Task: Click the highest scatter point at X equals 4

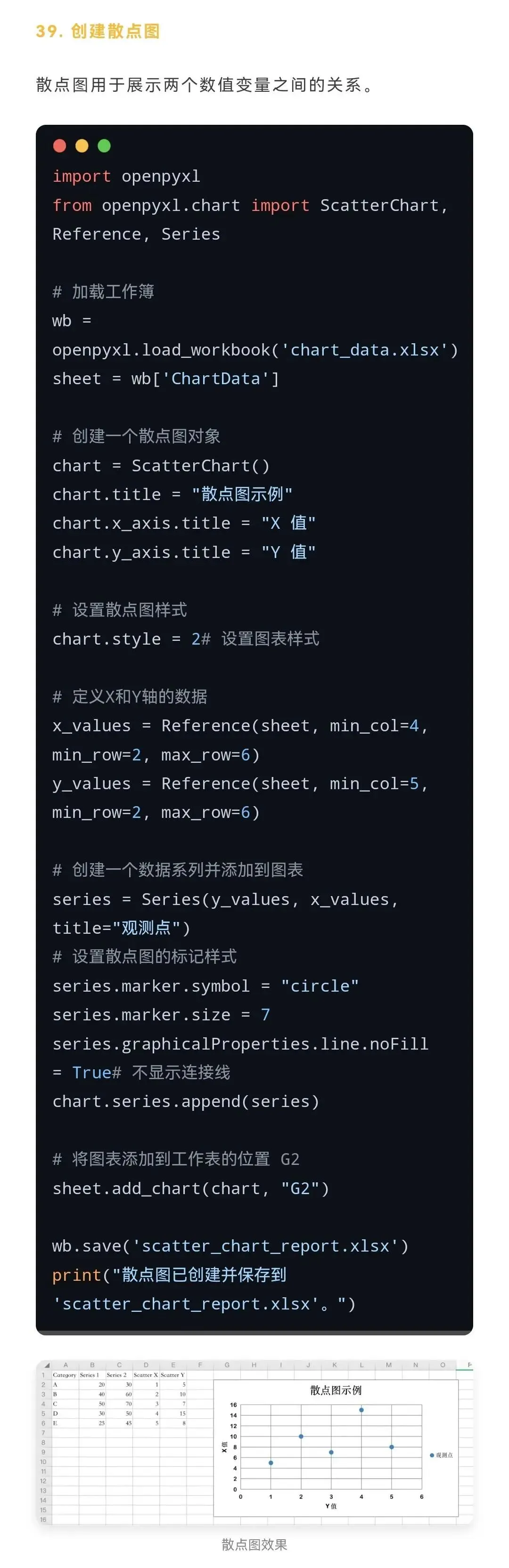Action: point(361,1410)
